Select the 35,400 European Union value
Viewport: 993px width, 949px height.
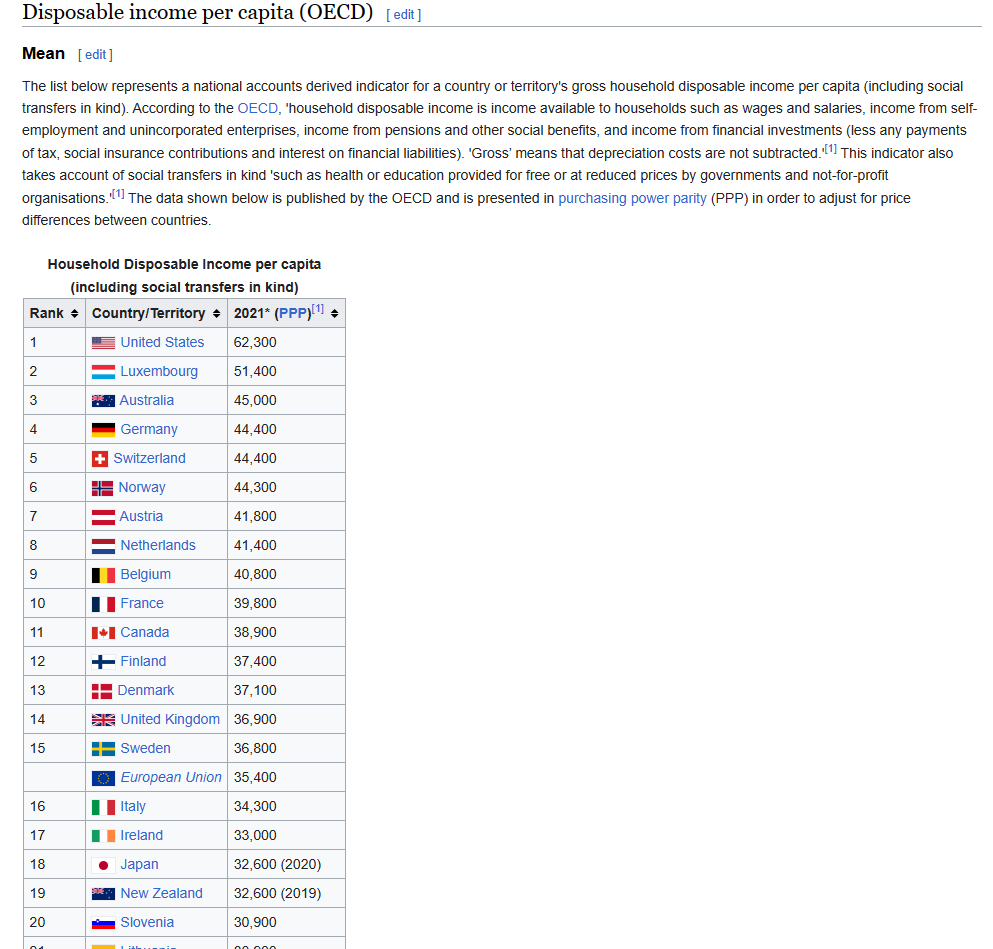pyautogui.click(x=286, y=778)
